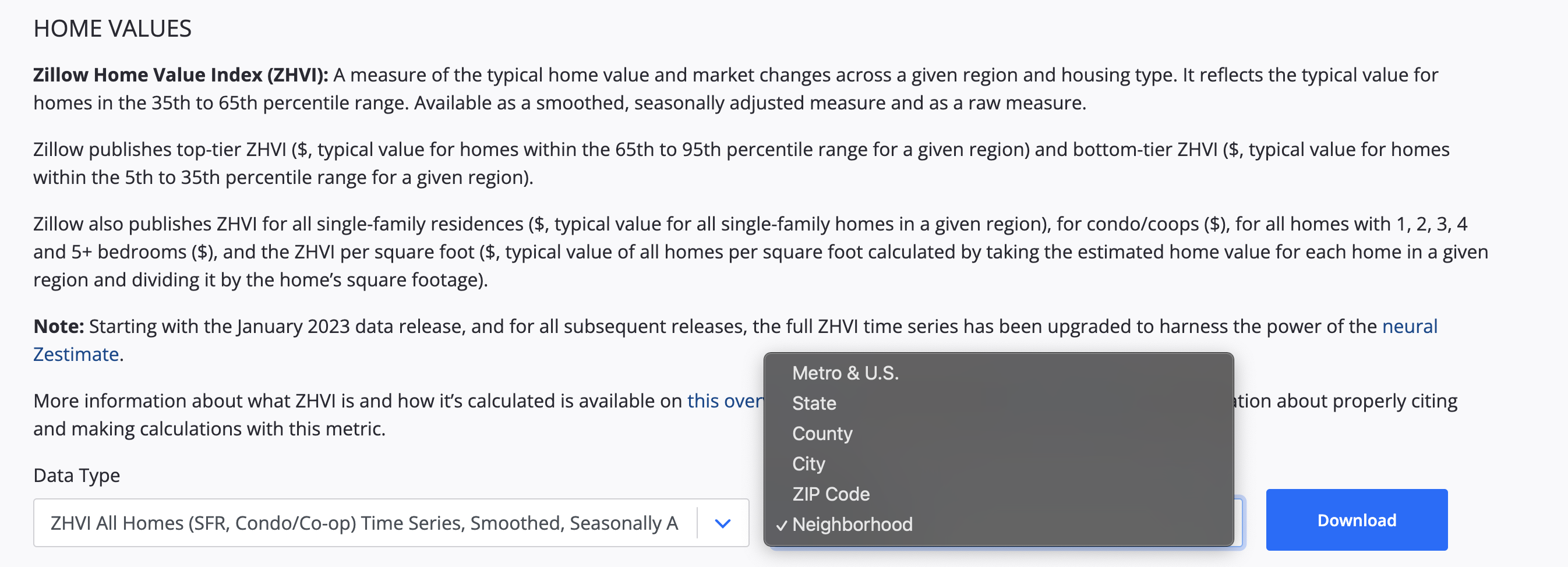Click the HOME VALUES heading

click(x=112, y=29)
